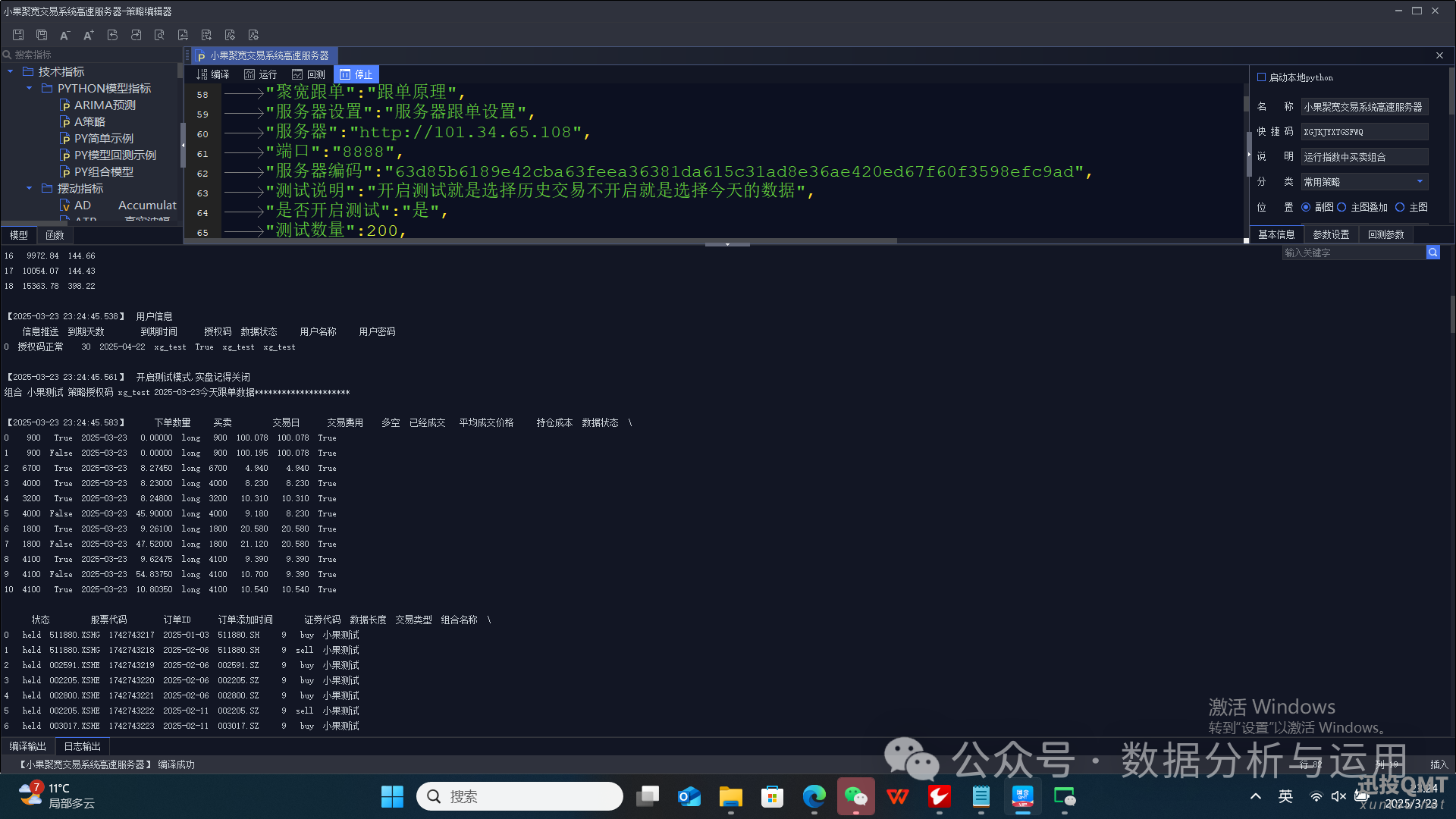Viewport: 1456px width, 819px height.
Task: Open Outlook from the taskbar
Action: (689, 796)
